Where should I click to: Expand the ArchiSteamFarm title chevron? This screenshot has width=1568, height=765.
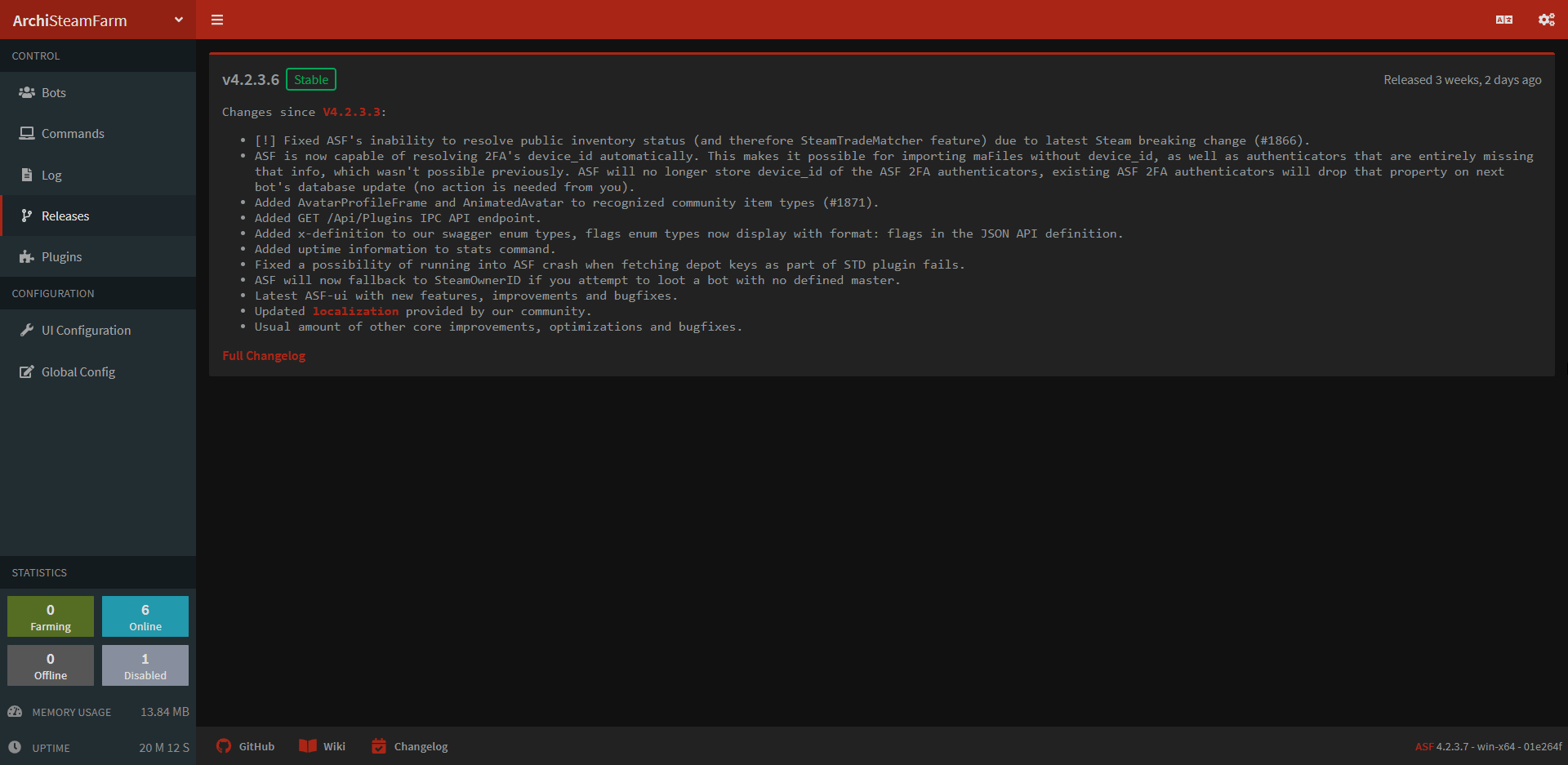pos(178,19)
